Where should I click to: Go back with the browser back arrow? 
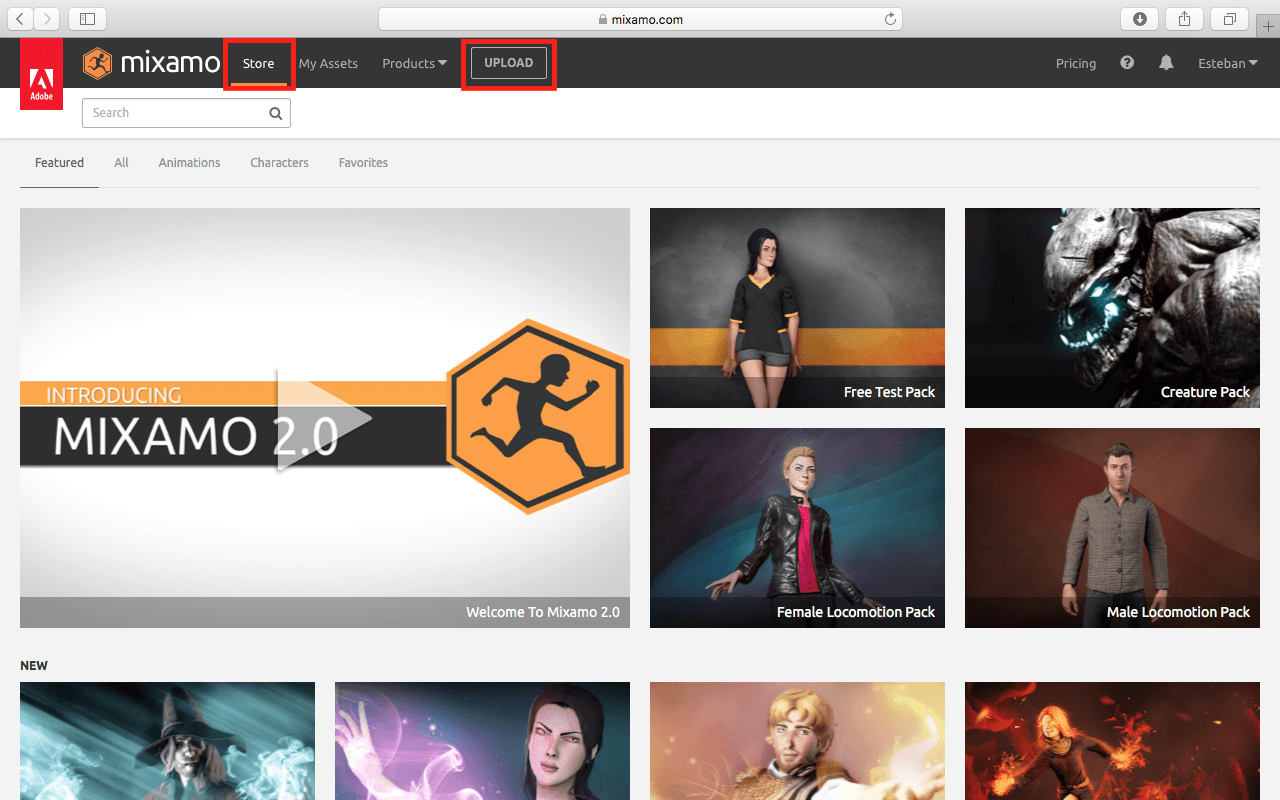click(20, 19)
